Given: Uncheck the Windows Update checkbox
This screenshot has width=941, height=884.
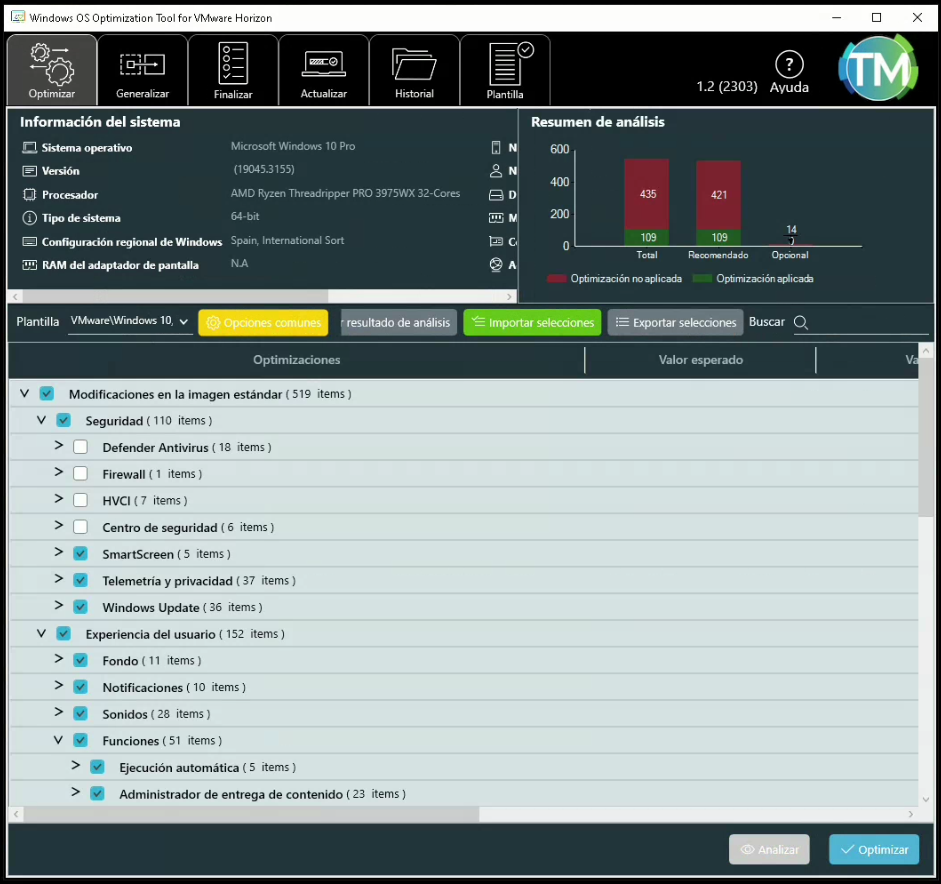Looking at the screenshot, I should pyautogui.click(x=81, y=607).
